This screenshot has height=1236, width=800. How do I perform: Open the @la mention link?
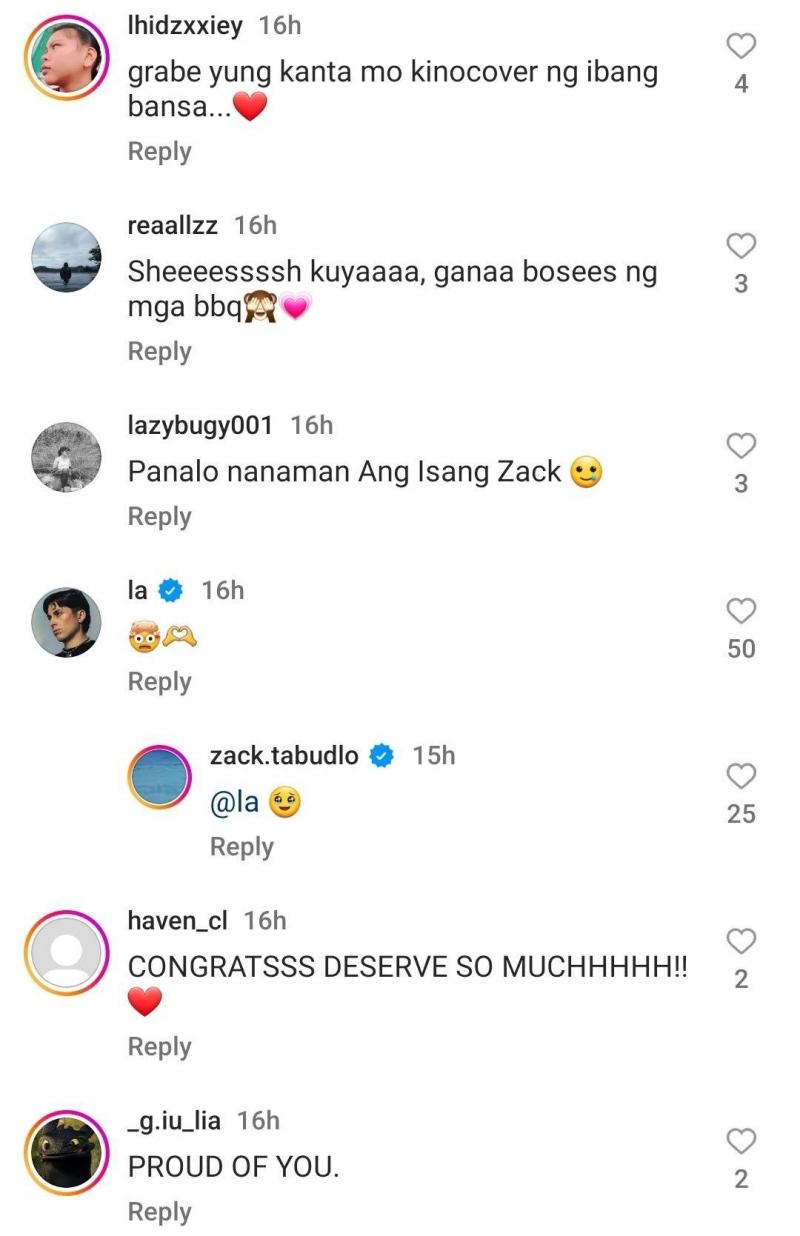click(x=234, y=803)
